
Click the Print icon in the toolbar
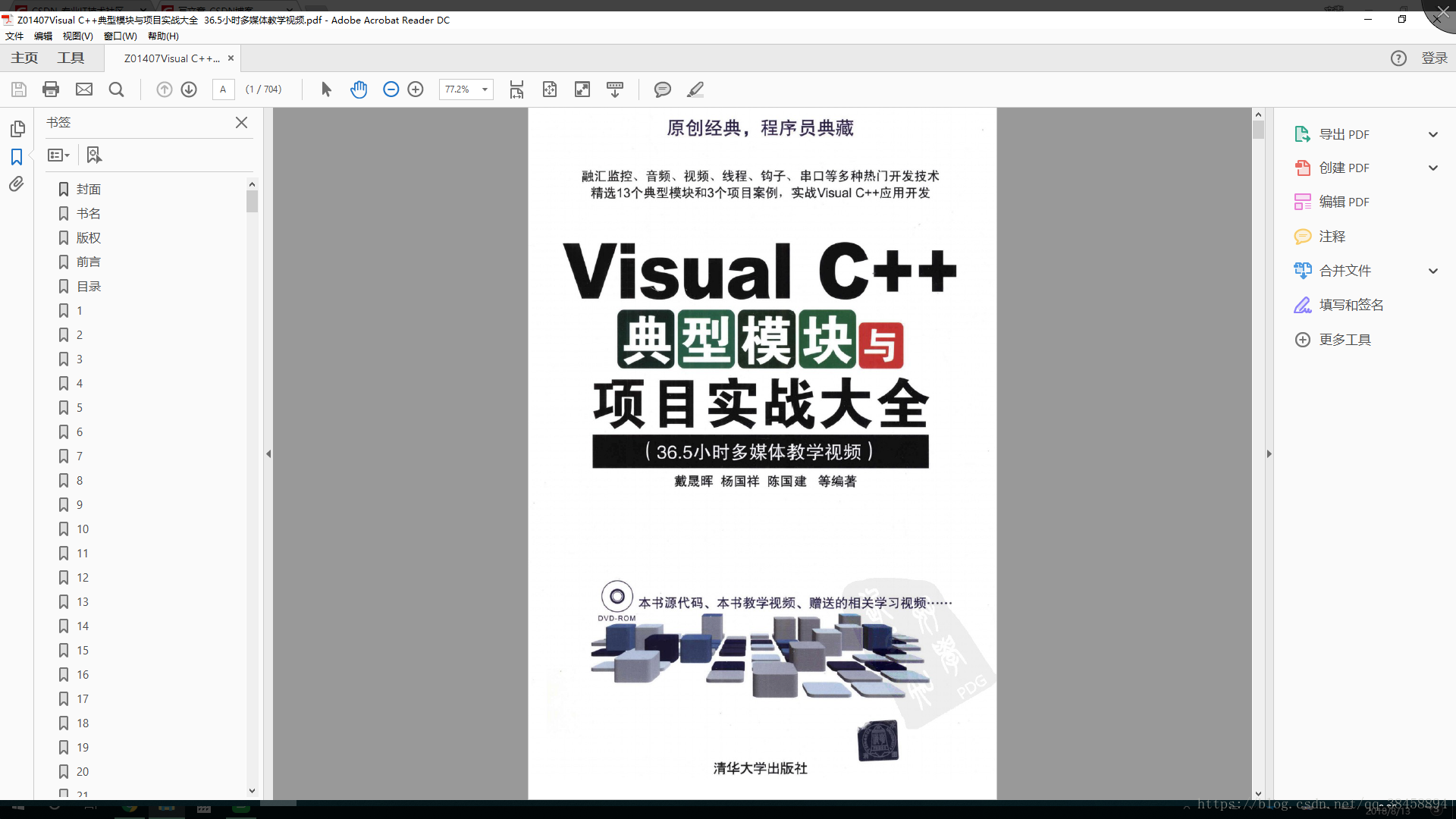click(51, 89)
